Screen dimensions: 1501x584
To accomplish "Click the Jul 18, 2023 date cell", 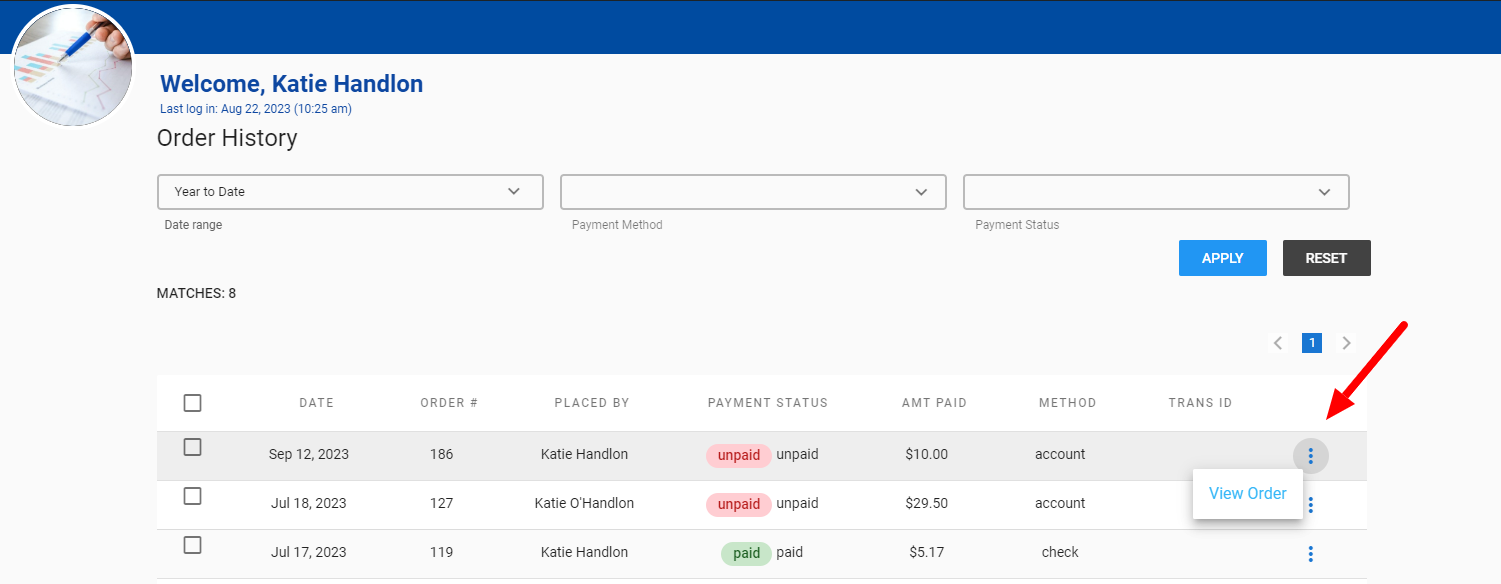I will pos(309,503).
